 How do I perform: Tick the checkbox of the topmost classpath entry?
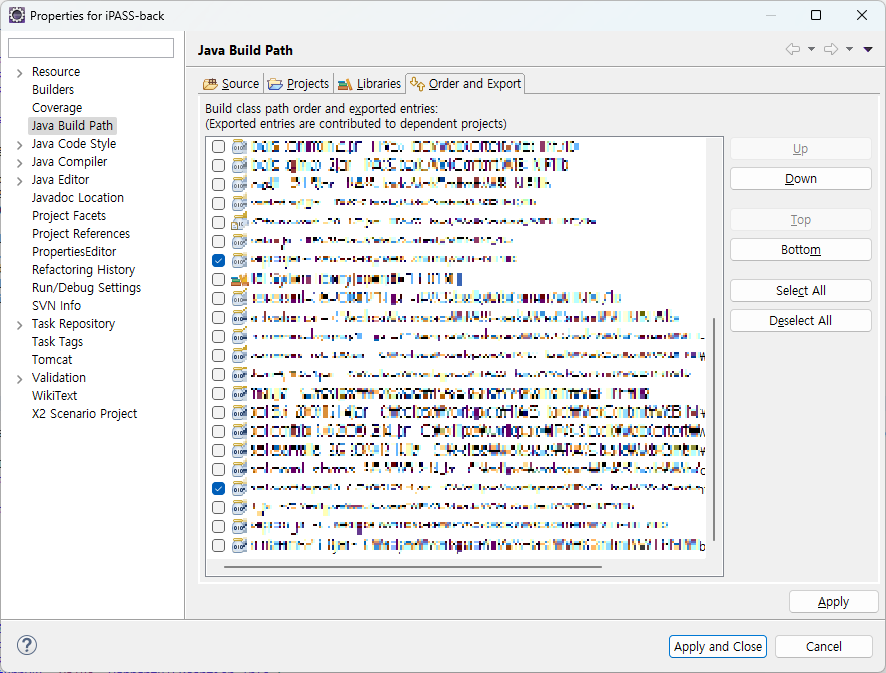click(x=218, y=146)
